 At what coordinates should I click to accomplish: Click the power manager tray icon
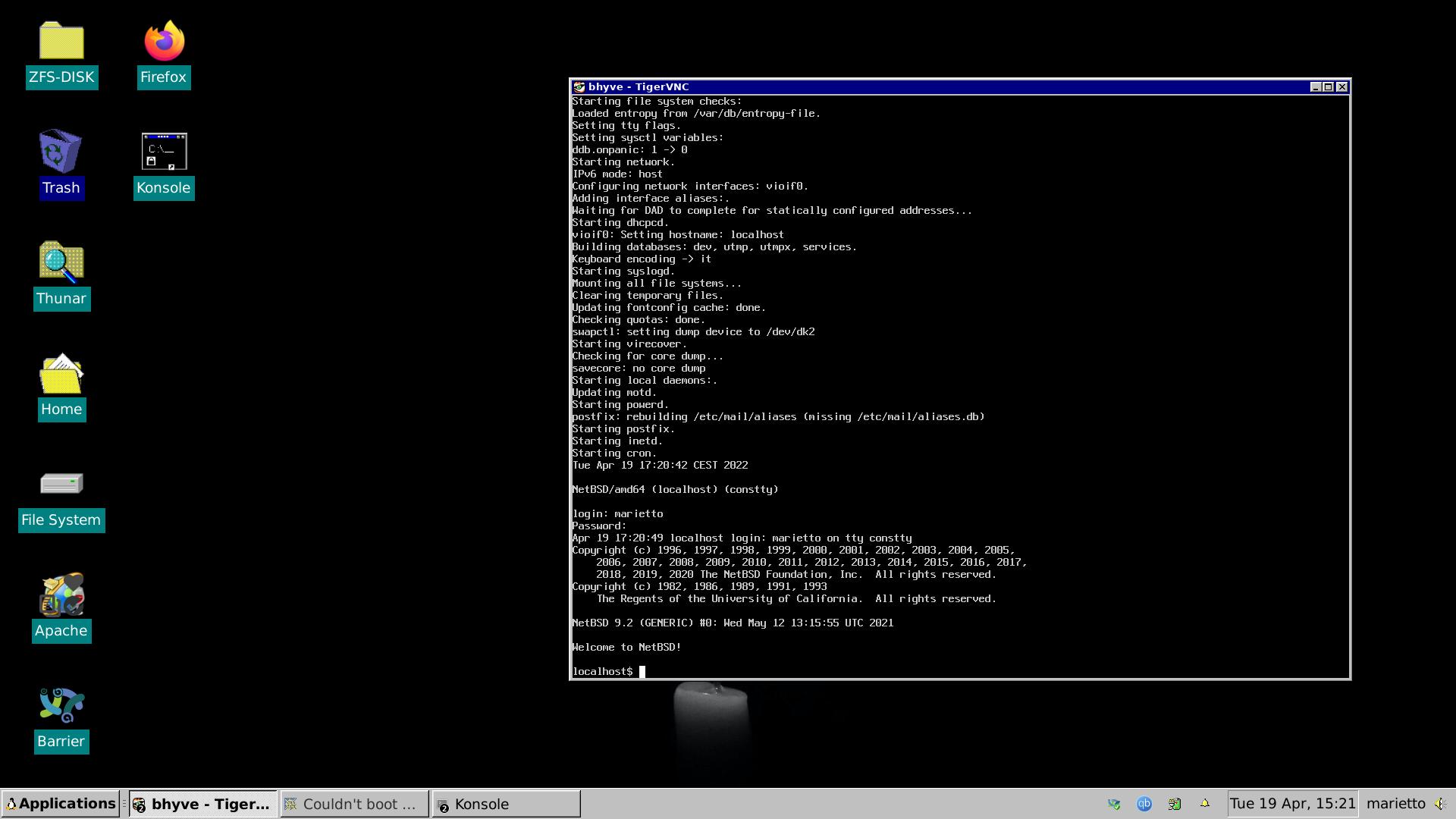point(1175,803)
